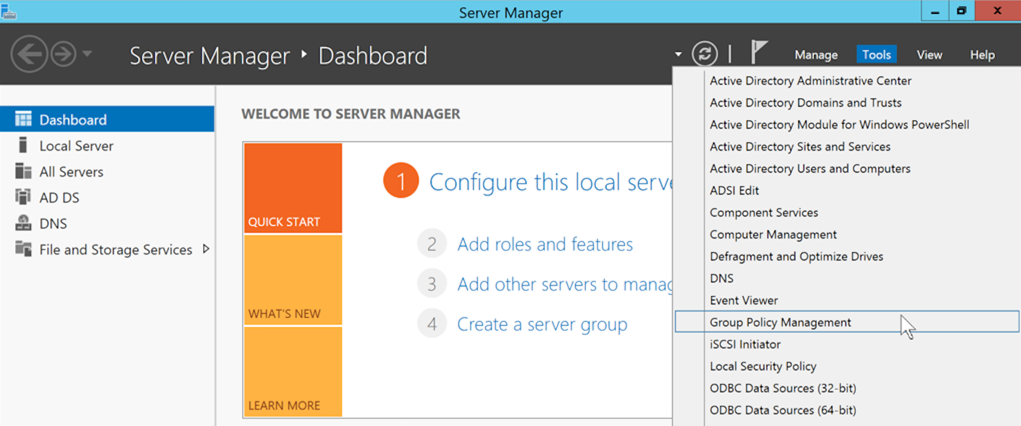Click the forward navigation arrow
Image resolution: width=1021 pixels, height=426 pixels.
click(63, 55)
